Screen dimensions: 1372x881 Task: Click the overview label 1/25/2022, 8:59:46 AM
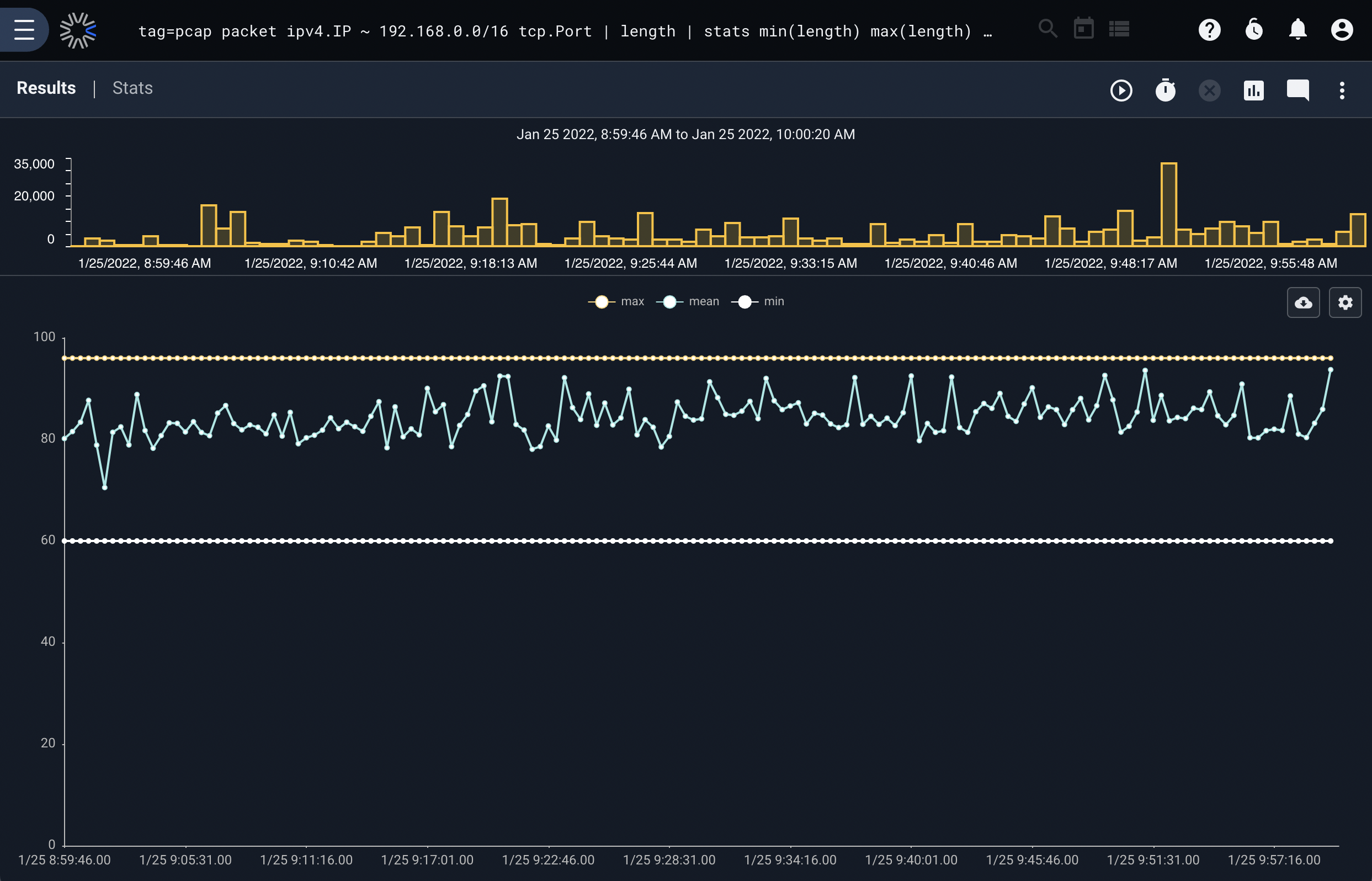[144, 263]
